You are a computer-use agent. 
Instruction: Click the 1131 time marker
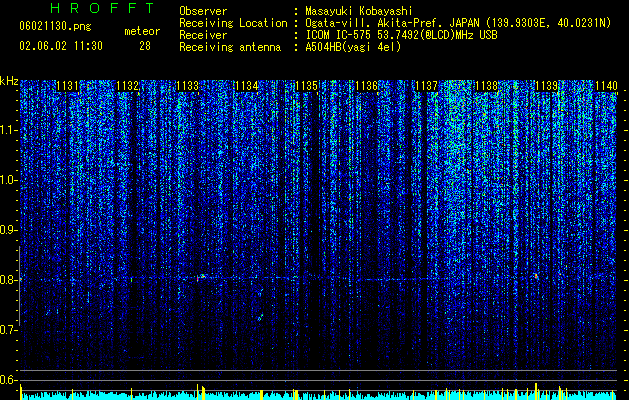point(67,86)
